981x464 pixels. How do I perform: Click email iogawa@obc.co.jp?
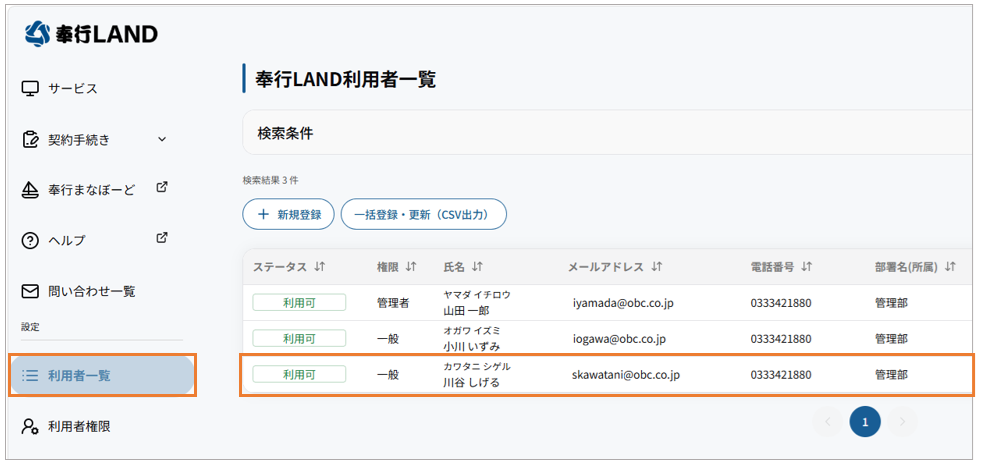[619, 339]
